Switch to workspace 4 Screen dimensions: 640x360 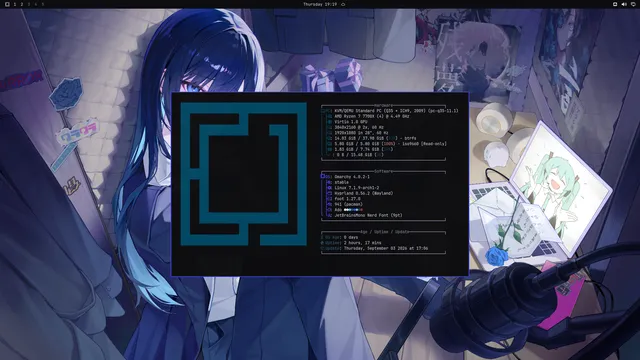pyautogui.click(x=36, y=4)
